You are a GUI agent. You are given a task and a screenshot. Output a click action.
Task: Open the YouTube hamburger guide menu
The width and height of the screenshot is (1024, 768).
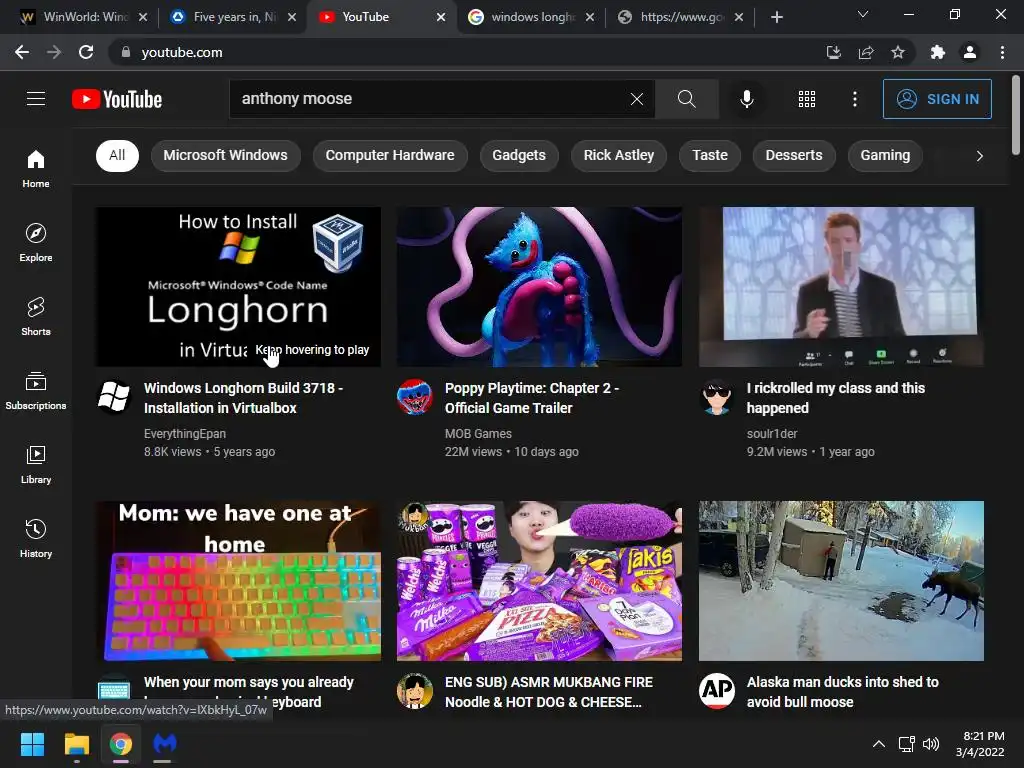36,99
